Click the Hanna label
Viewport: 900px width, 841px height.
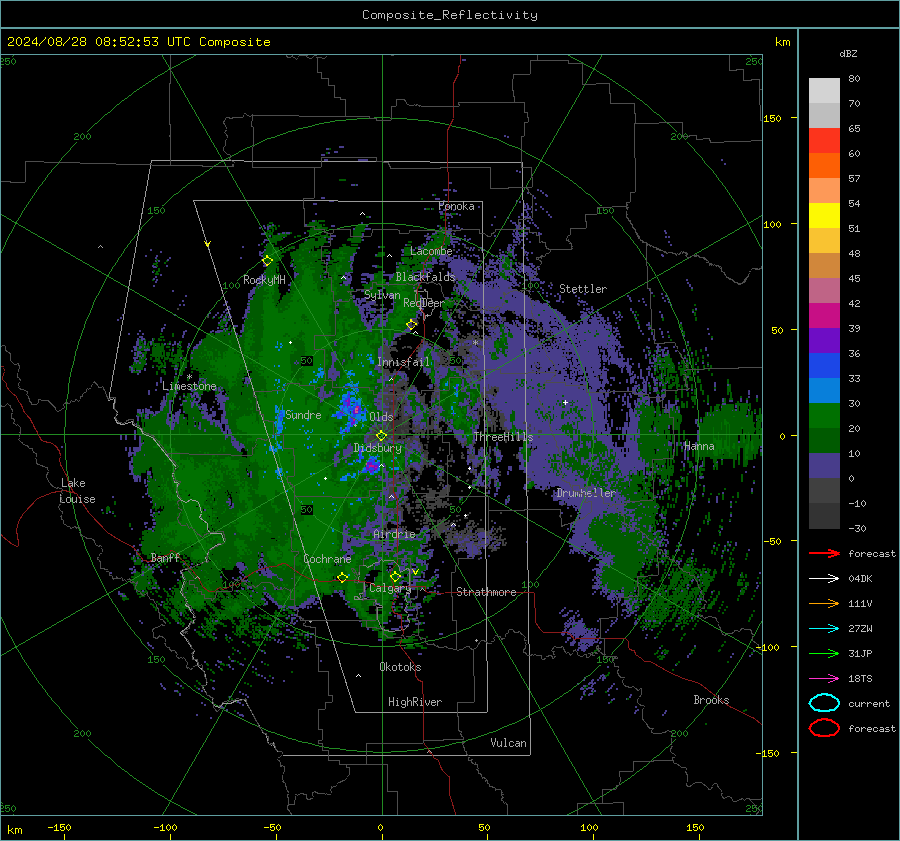[x=699, y=446]
